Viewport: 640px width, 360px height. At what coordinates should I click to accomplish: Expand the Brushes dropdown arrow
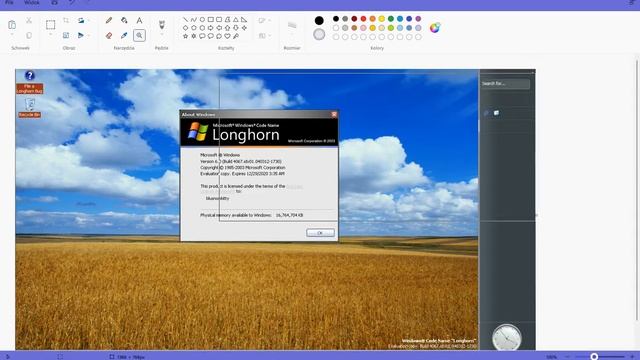click(x=162, y=35)
